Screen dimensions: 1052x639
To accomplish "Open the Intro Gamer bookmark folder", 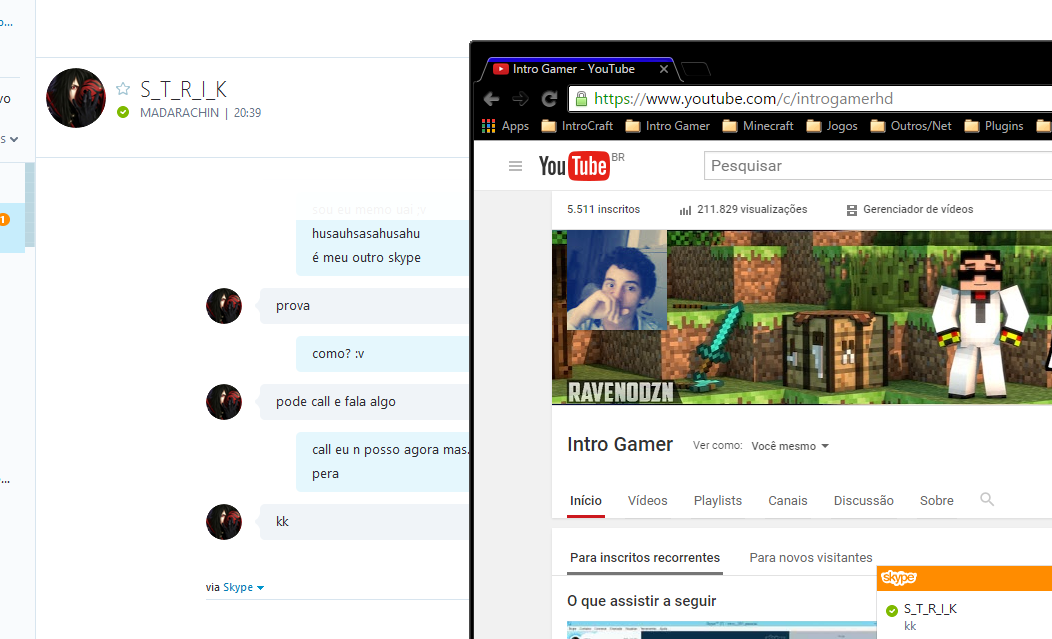I will 668,126.
